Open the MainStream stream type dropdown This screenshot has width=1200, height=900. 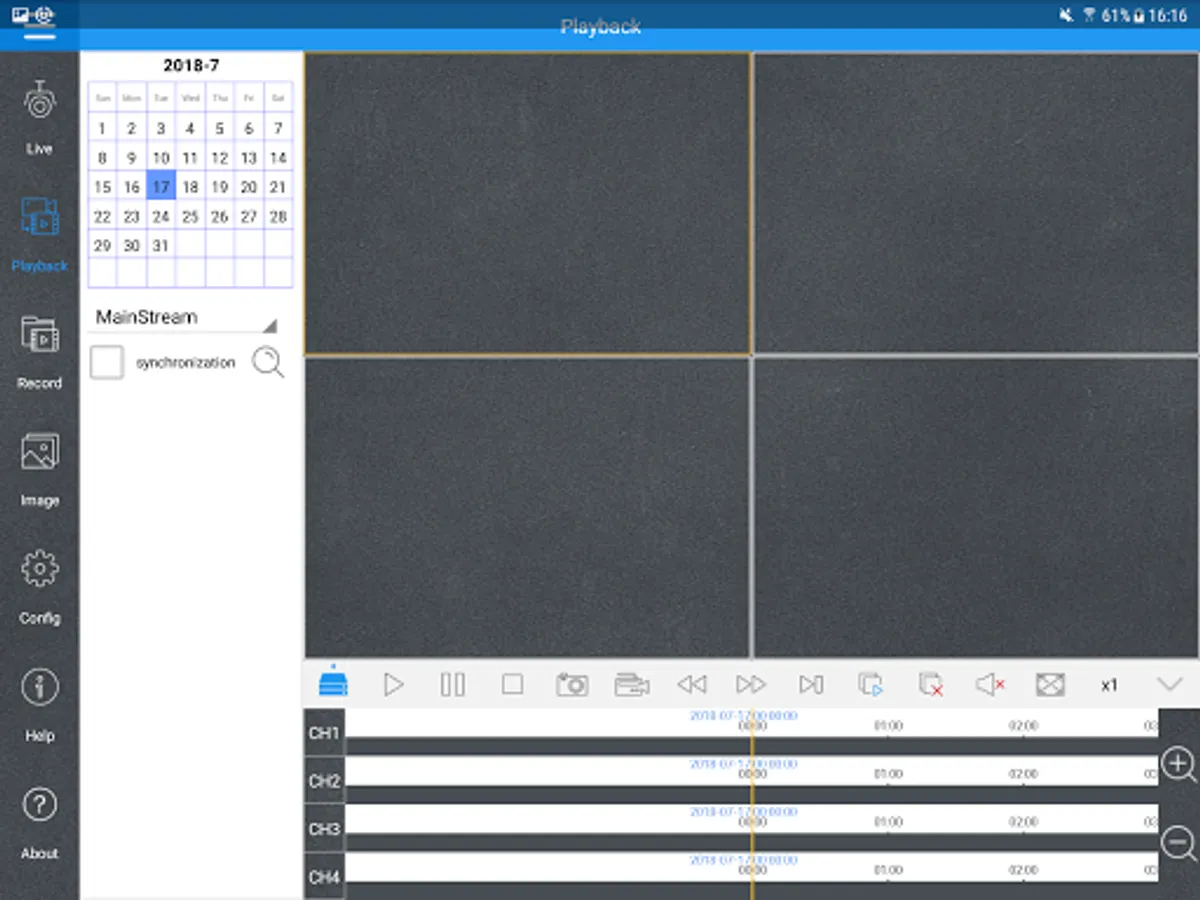[x=185, y=318]
